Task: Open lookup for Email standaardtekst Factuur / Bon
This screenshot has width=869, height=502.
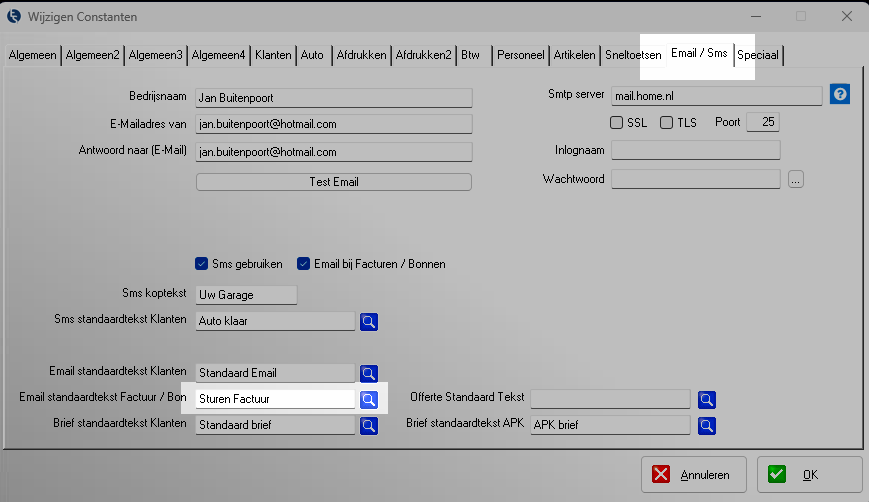Action: [x=369, y=400]
